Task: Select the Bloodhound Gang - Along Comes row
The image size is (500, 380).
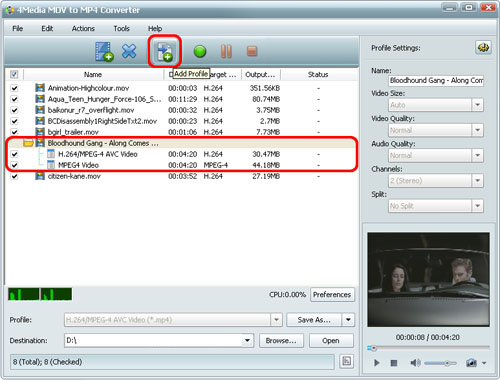Action: [x=182, y=143]
